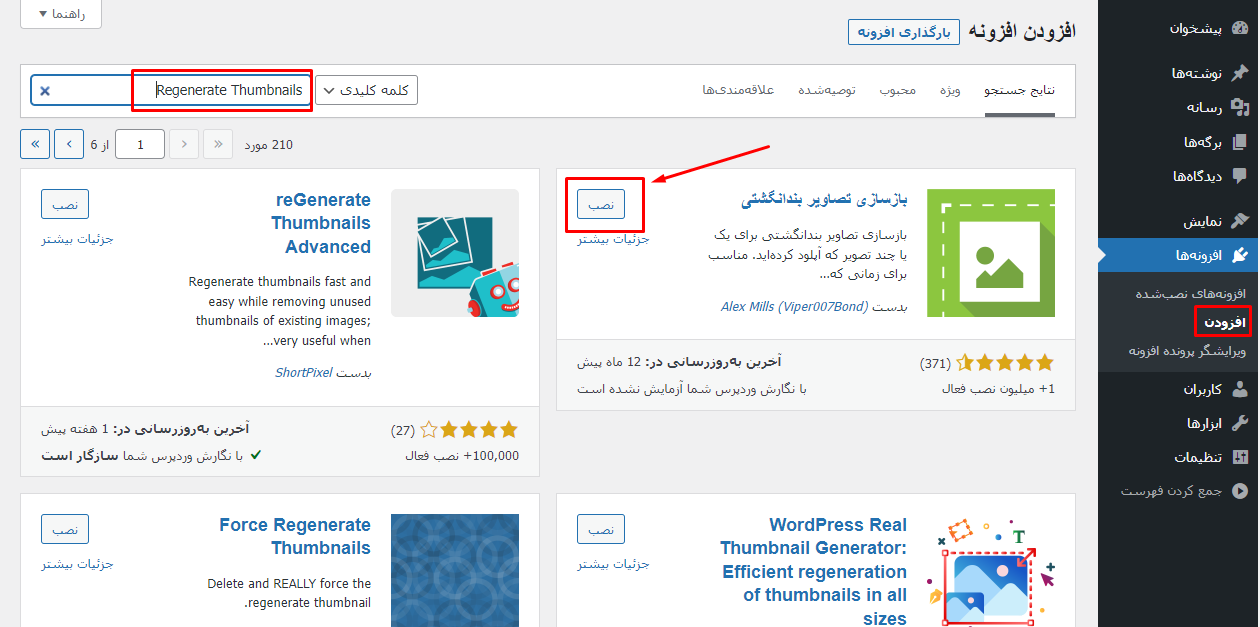Open the ShortPixel author link
Image resolution: width=1260 pixels, height=627 pixels.
pyautogui.click(x=303, y=372)
